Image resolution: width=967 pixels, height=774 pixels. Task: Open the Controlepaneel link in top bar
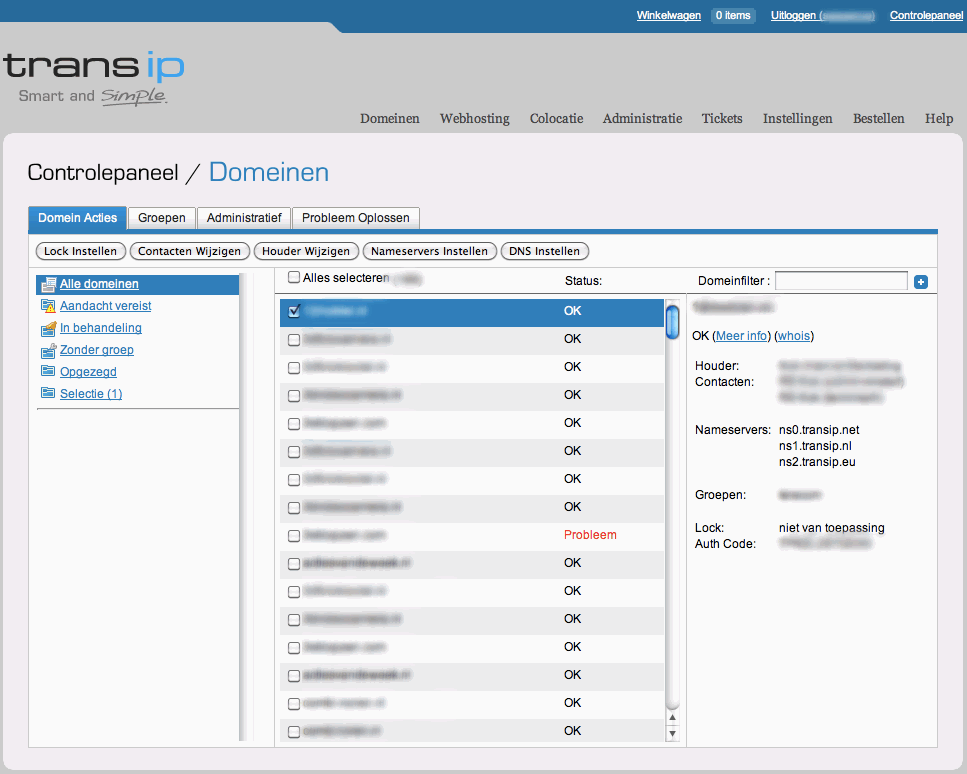tap(926, 15)
